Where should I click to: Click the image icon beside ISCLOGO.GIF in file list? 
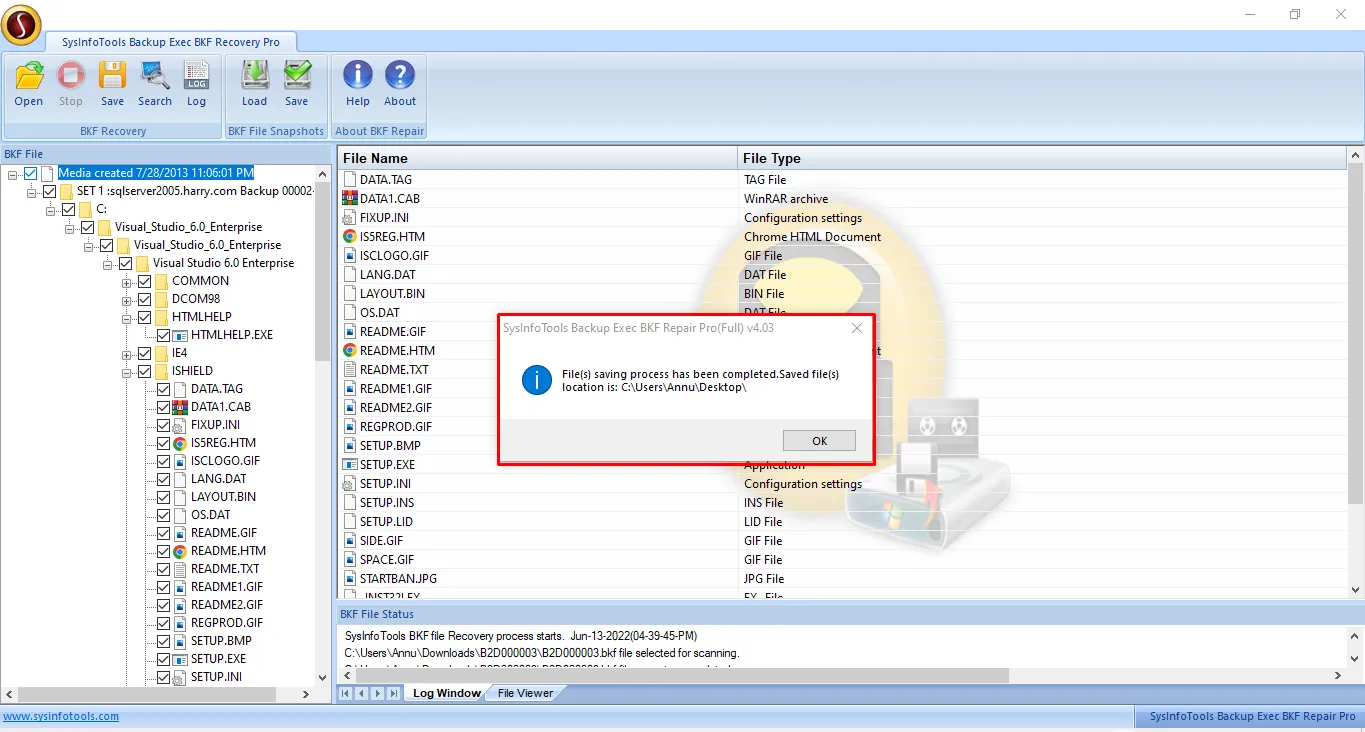350,256
